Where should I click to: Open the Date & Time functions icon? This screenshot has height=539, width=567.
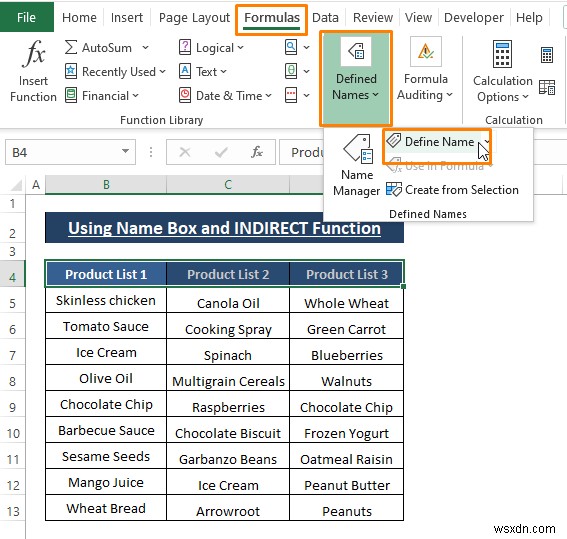point(185,95)
